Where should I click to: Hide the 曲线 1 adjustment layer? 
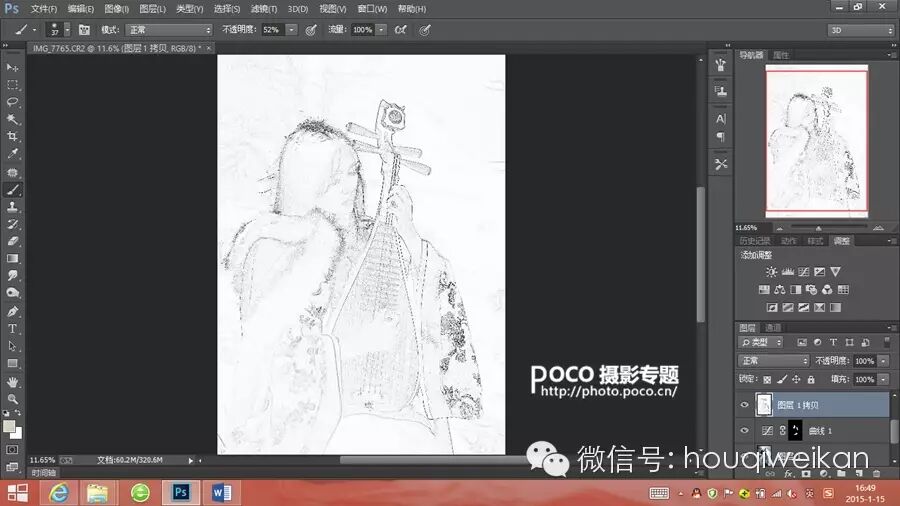tap(744, 431)
